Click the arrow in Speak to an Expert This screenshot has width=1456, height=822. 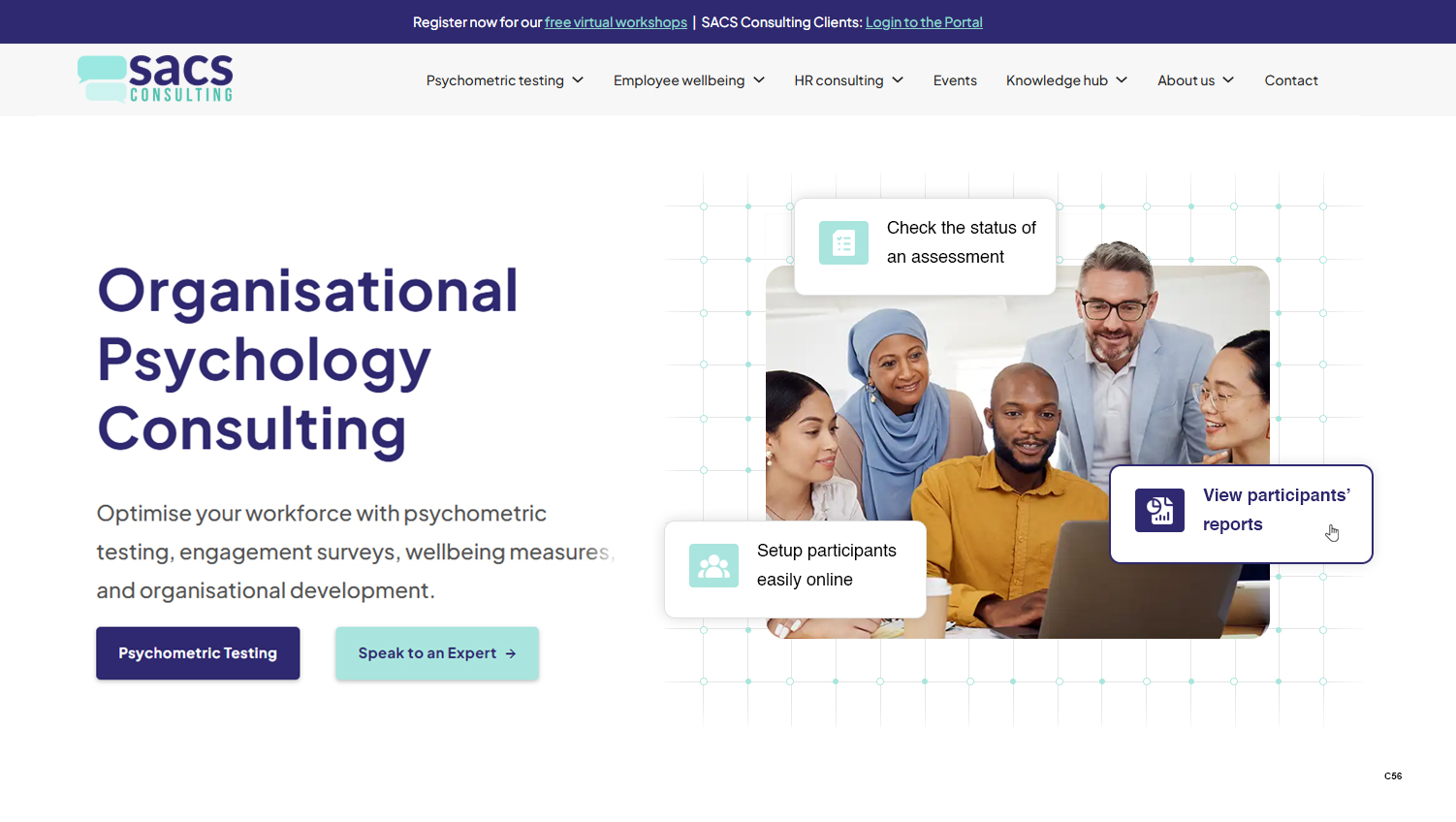[511, 653]
